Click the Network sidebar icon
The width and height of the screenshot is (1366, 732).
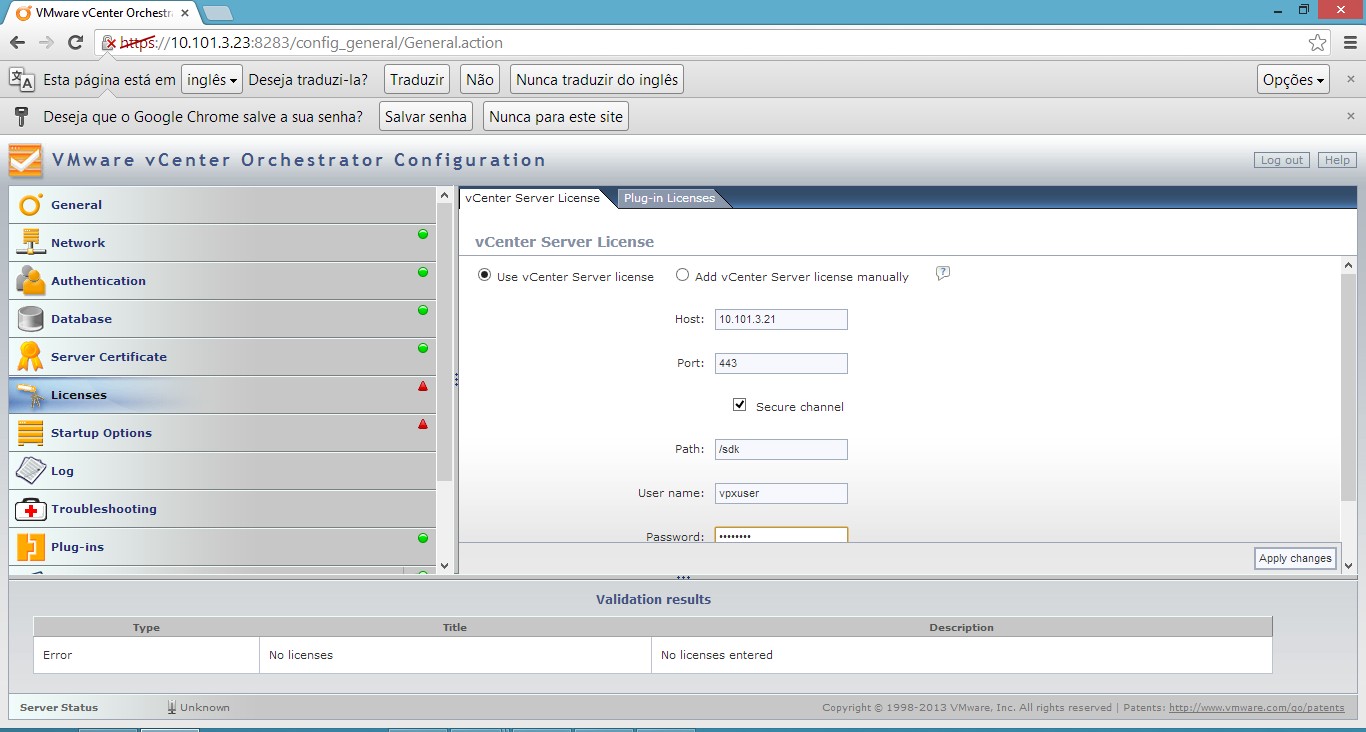[x=31, y=243]
